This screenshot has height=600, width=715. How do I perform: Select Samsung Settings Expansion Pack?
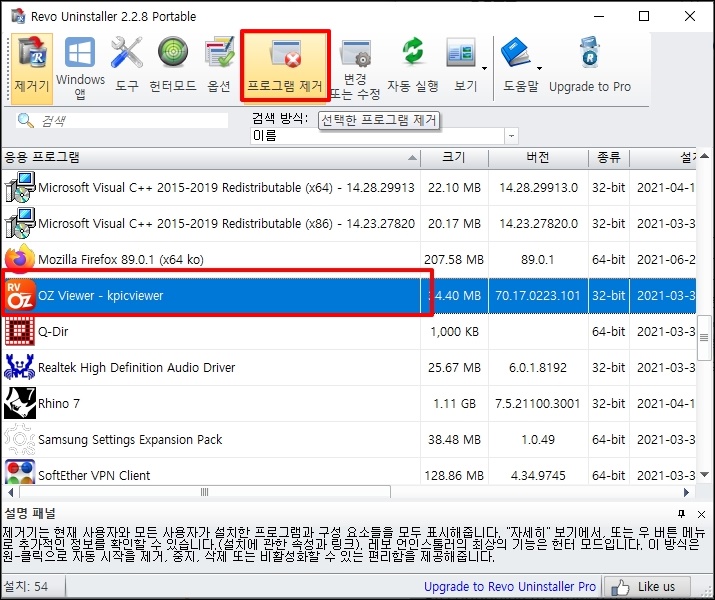[349, 440]
